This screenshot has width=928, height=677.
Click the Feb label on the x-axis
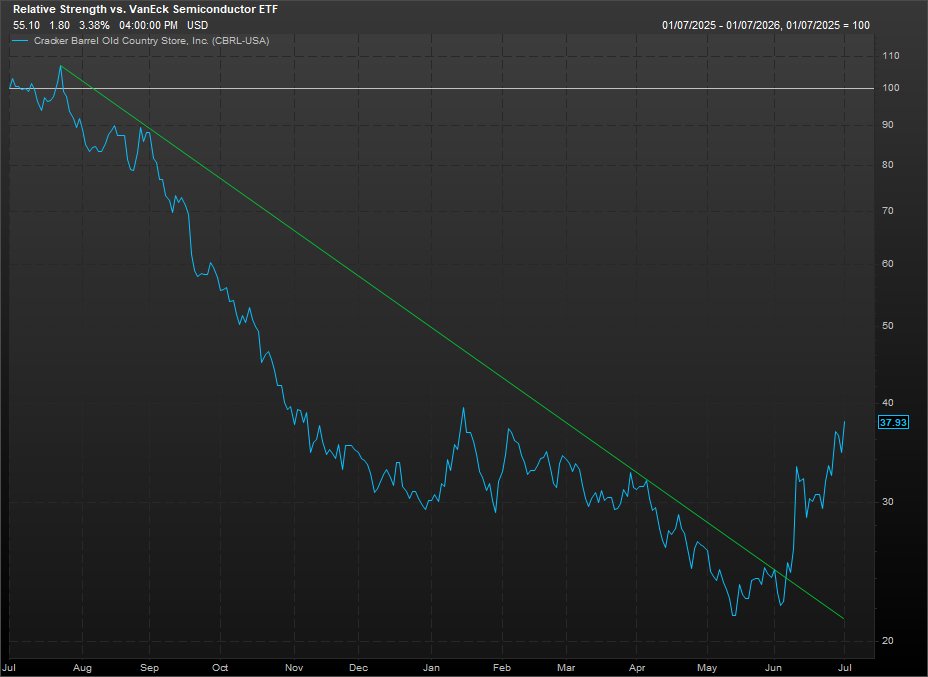click(501, 668)
